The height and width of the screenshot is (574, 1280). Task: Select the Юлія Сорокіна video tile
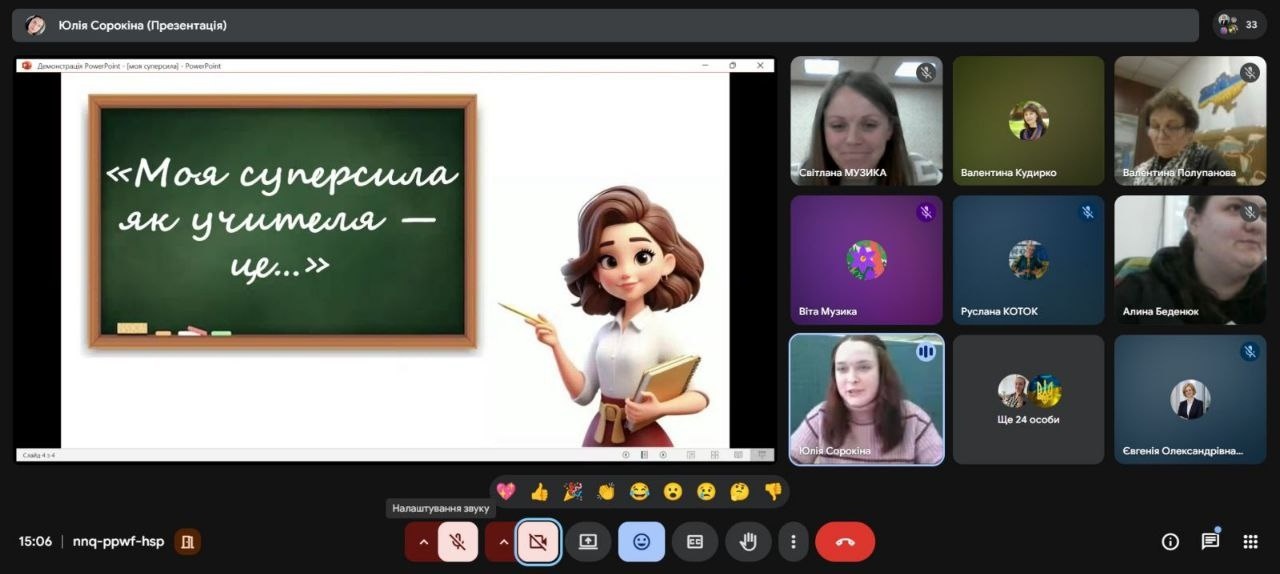tap(866, 399)
